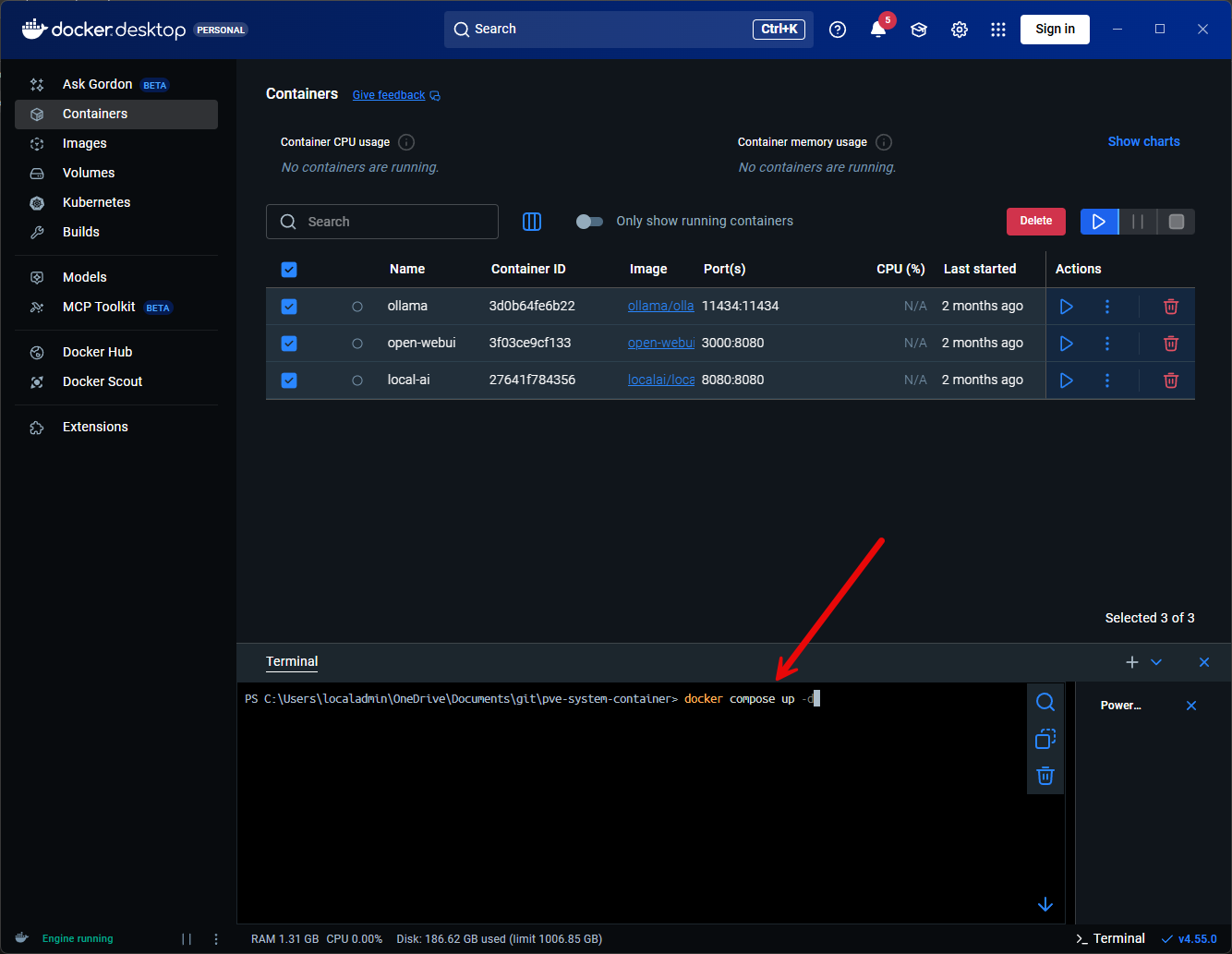Open the Help center question mark icon
The image size is (1232, 954).
[x=838, y=30]
